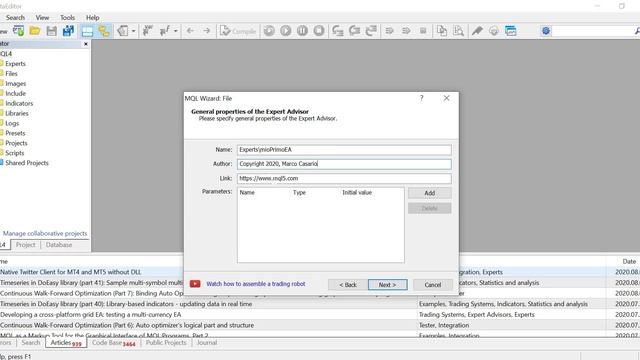Click the trading terminal window icon

coord(511,31)
